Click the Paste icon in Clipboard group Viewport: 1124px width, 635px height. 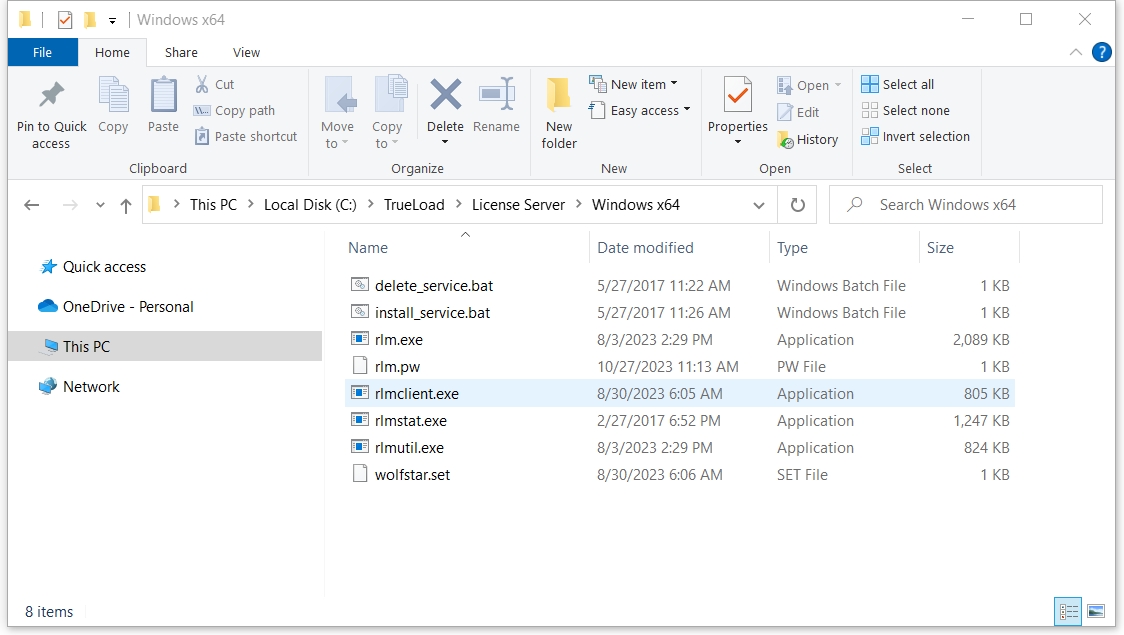pos(163,97)
